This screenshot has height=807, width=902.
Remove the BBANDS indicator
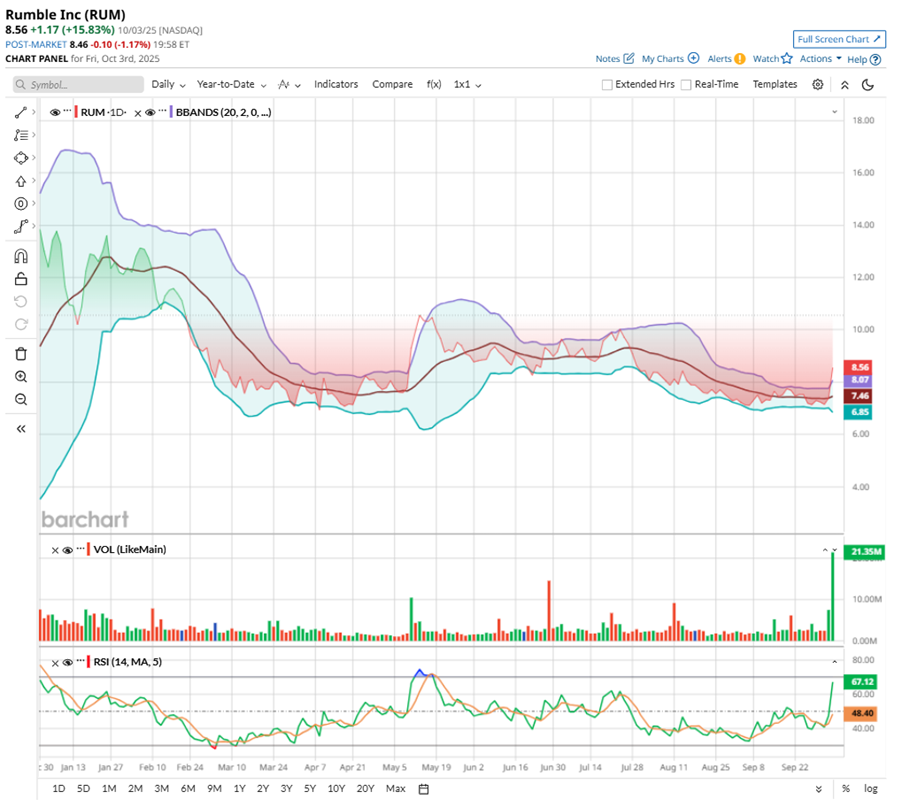[137, 113]
